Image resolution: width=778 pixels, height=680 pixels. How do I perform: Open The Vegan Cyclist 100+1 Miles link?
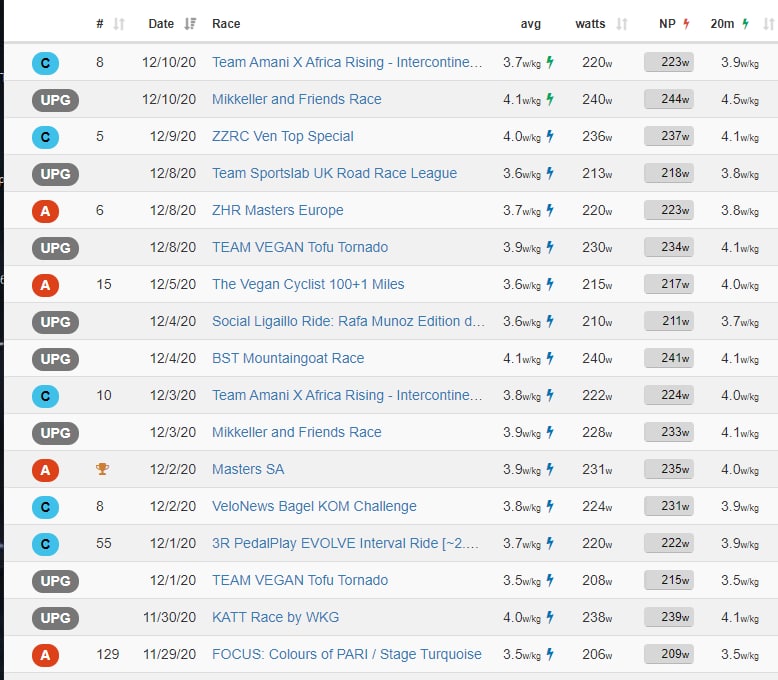(308, 284)
